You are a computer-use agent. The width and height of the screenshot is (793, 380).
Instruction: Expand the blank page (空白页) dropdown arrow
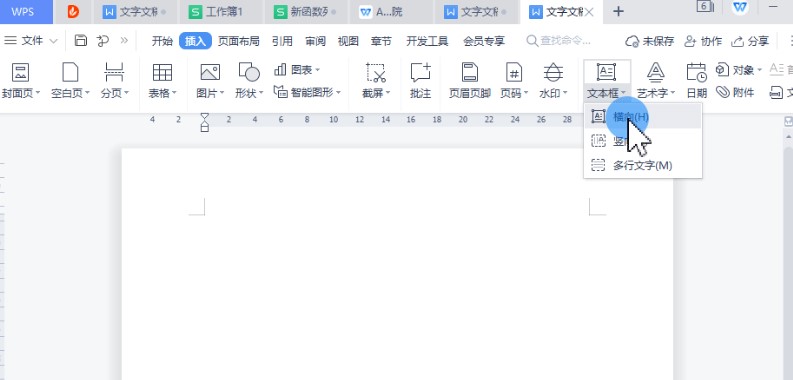87,93
